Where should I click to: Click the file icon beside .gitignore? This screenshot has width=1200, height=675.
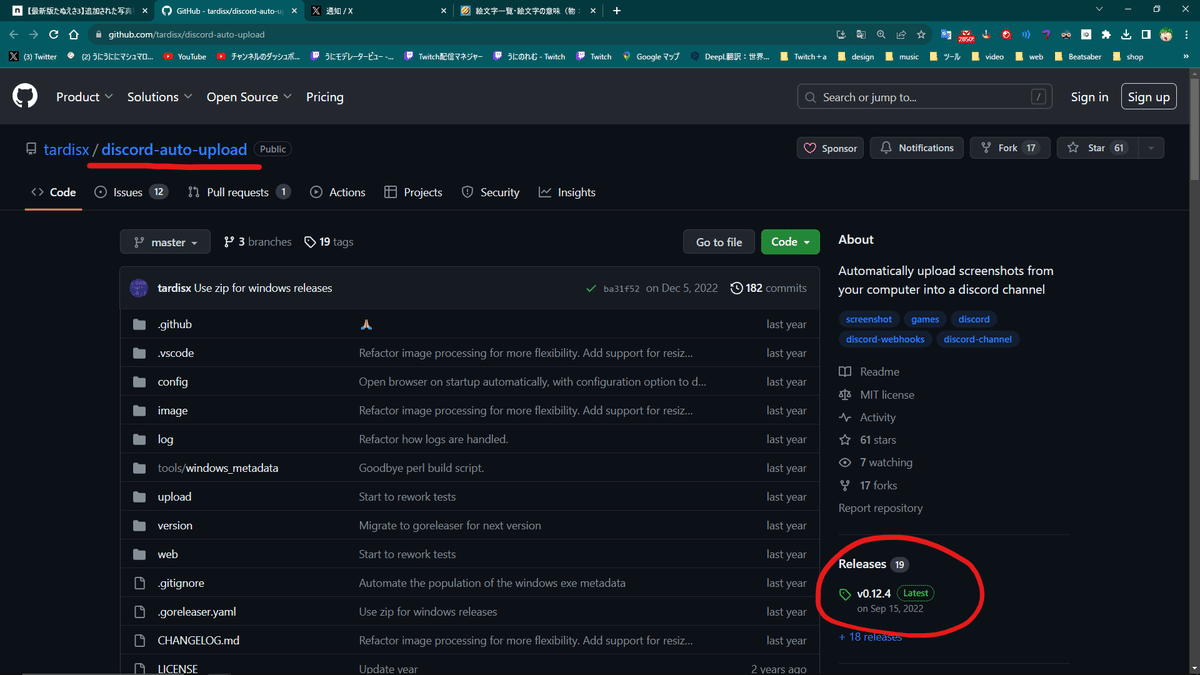(x=139, y=583)
